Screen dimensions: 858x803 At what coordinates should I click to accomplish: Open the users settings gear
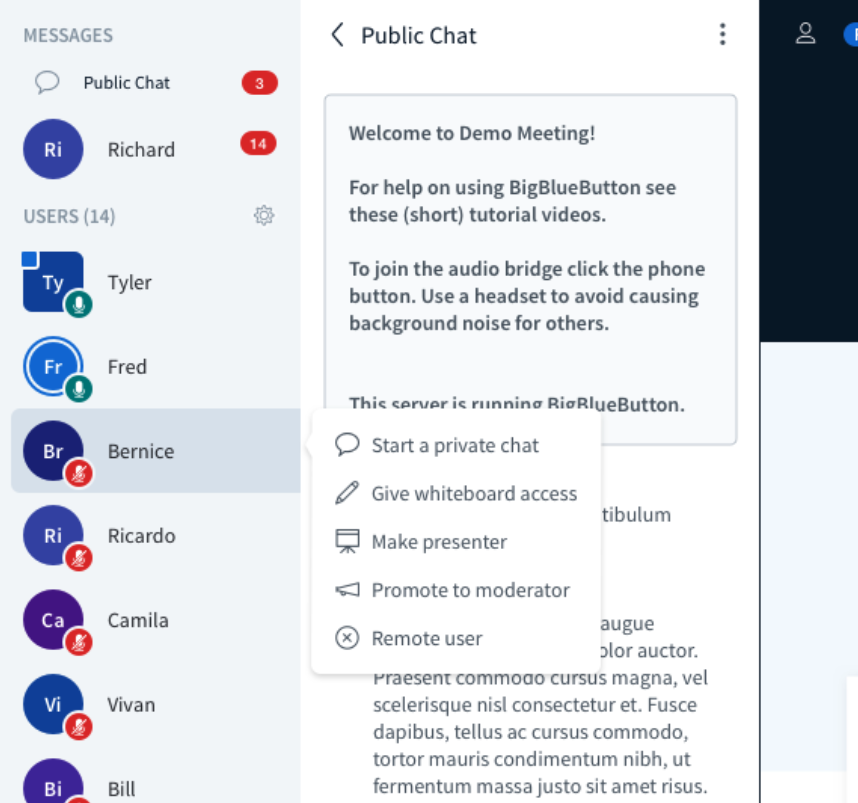coord(264,216)
